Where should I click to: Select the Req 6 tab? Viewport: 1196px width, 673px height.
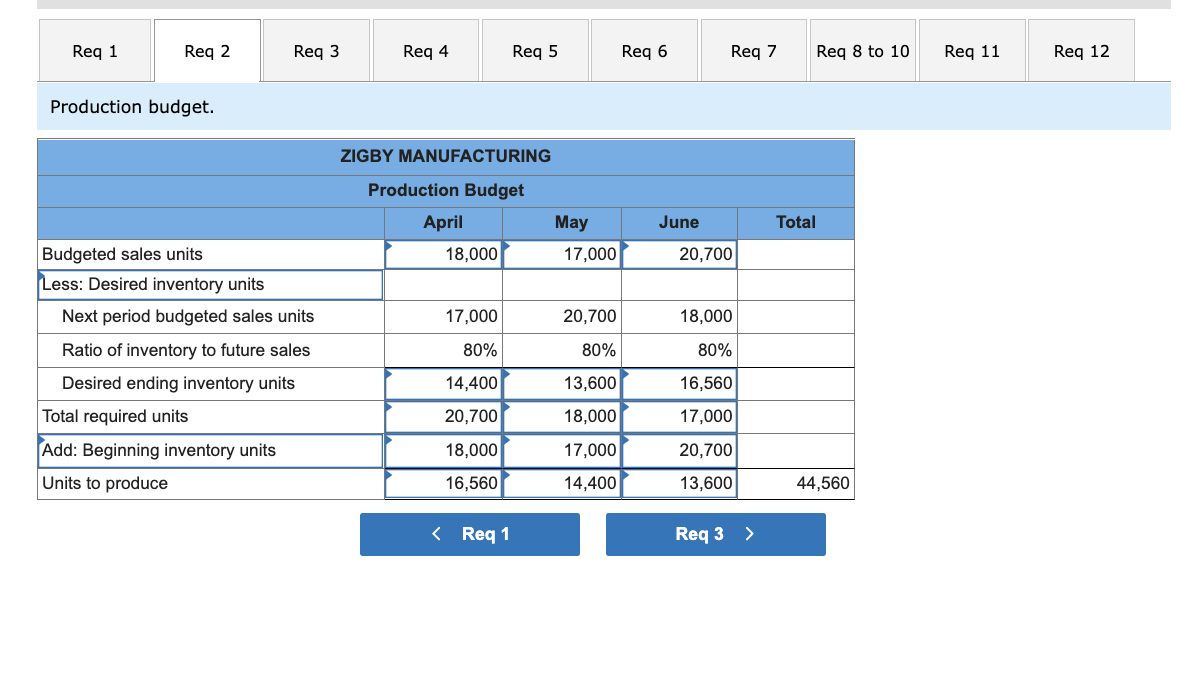tap(645, 51)
